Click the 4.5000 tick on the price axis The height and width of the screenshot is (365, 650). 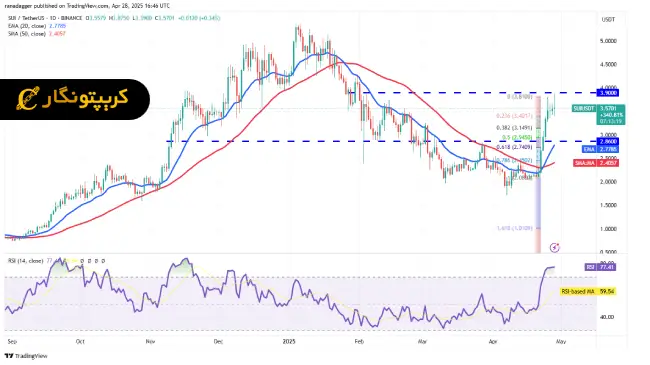(x=609, y=64)
